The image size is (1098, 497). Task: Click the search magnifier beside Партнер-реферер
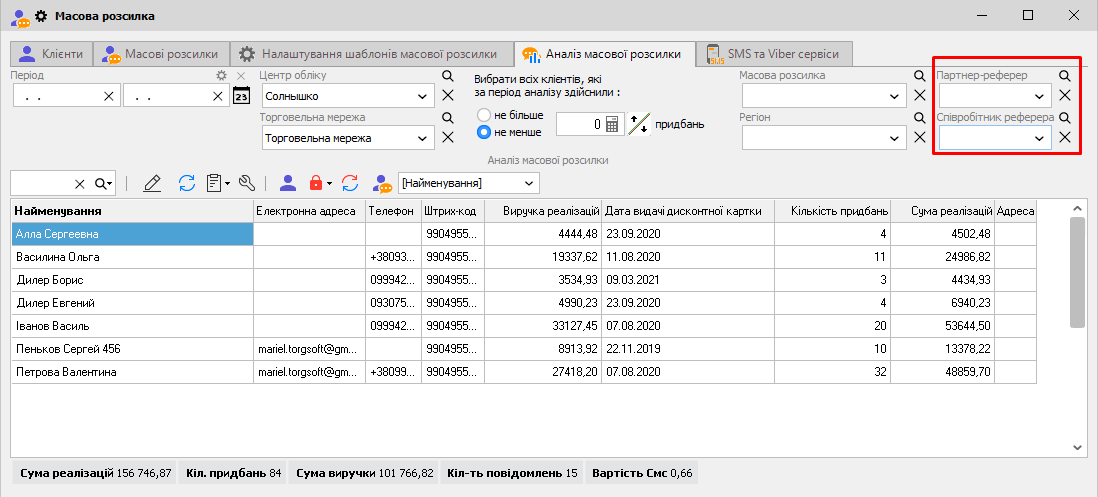[1065, 75]
